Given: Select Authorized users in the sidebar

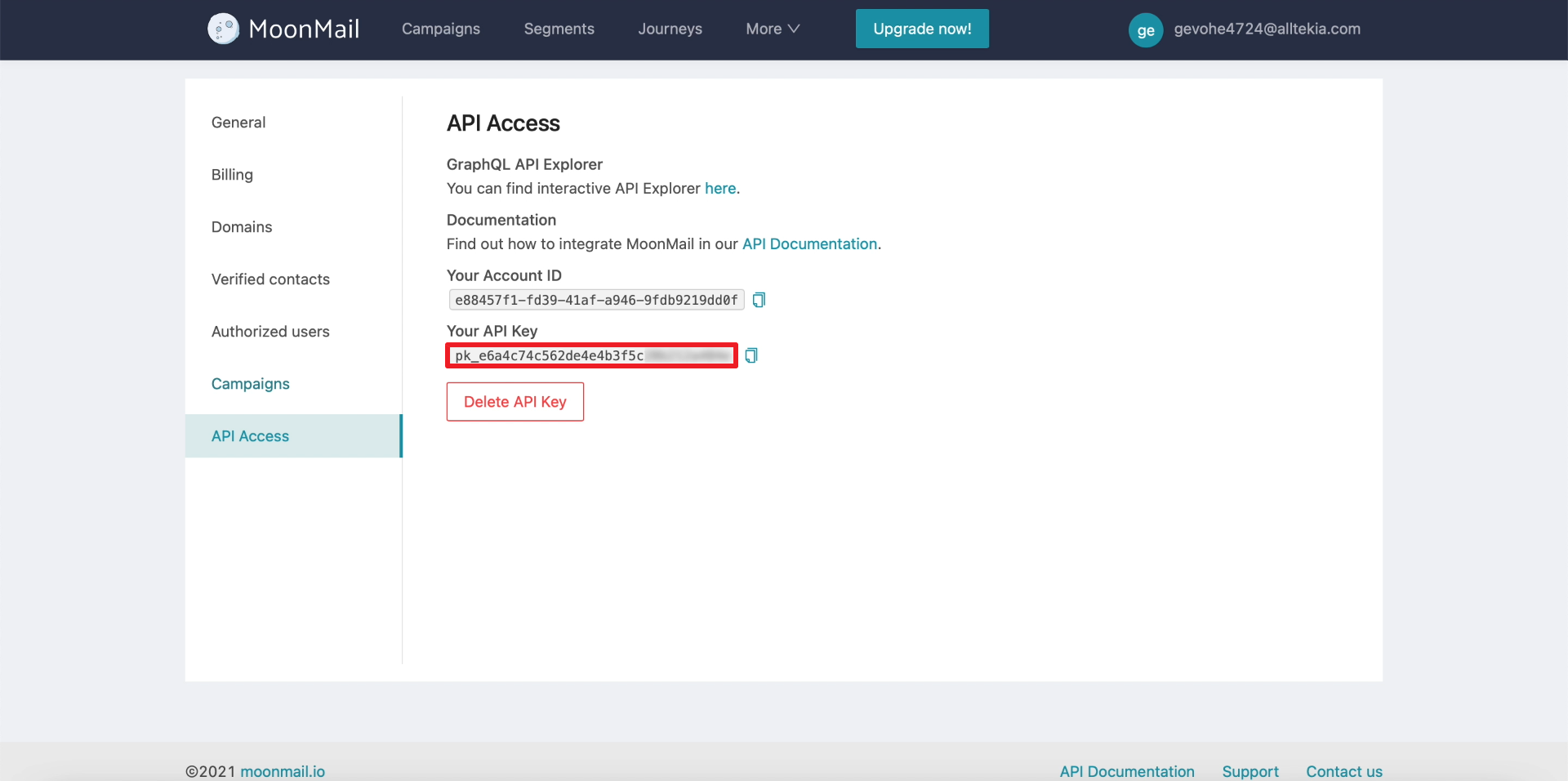Looking at the screenshot, I should pyautogui.click(x=270, y=332).
